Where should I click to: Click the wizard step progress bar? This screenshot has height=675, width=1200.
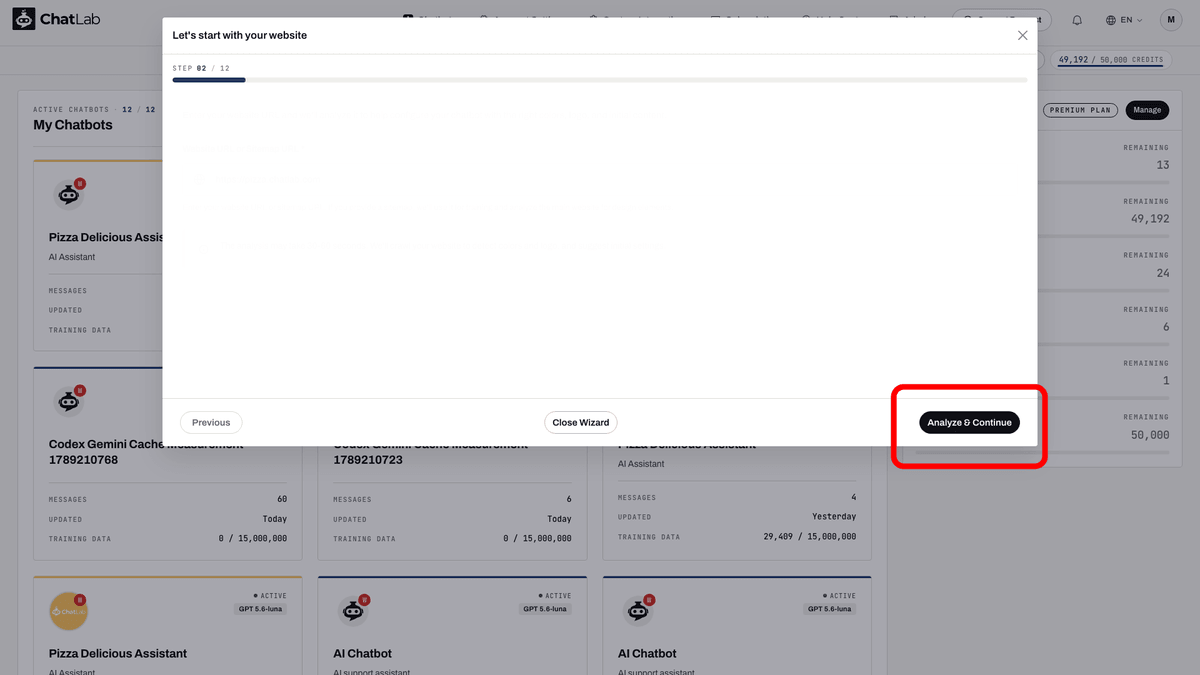tap(599, 80)
